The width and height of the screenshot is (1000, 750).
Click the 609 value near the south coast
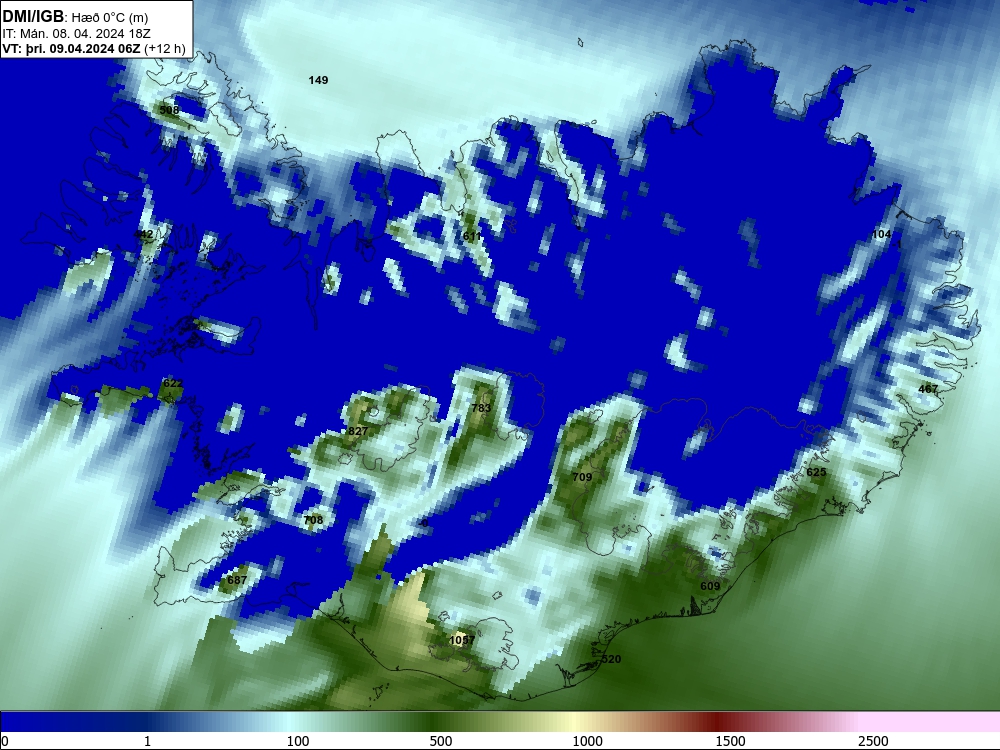[710, 586]
